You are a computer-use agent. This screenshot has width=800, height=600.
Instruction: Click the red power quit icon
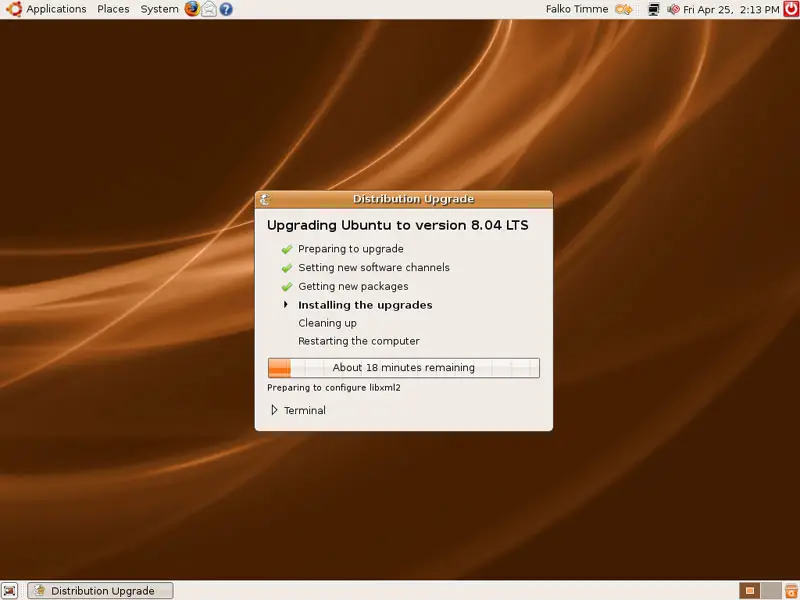click(791, 9)
